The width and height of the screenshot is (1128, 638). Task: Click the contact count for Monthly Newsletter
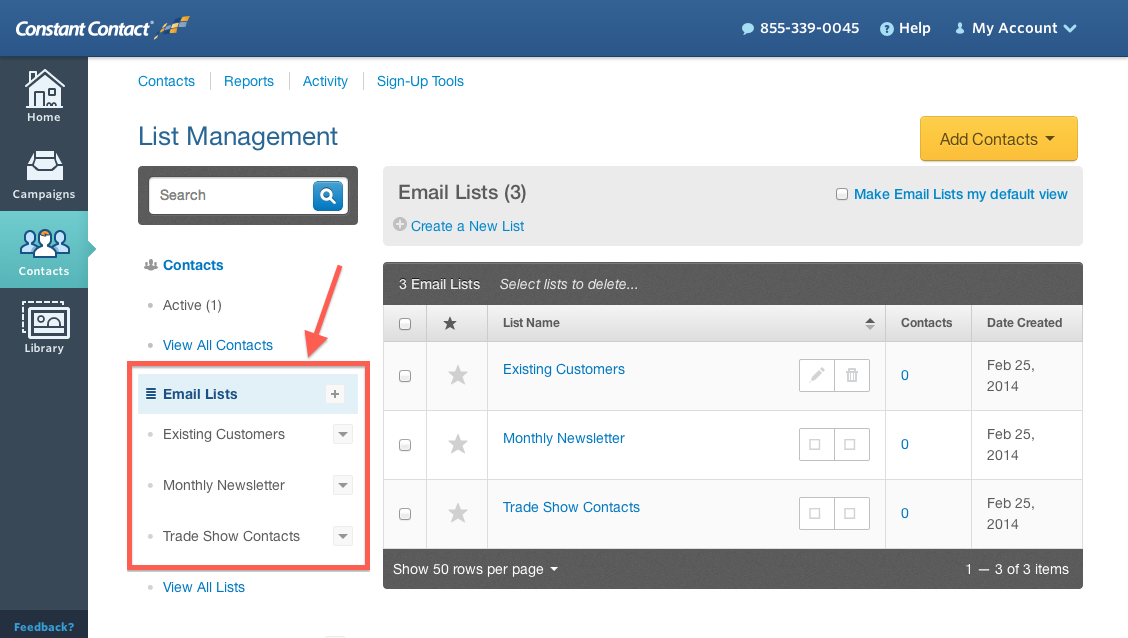tap(904, 445)
